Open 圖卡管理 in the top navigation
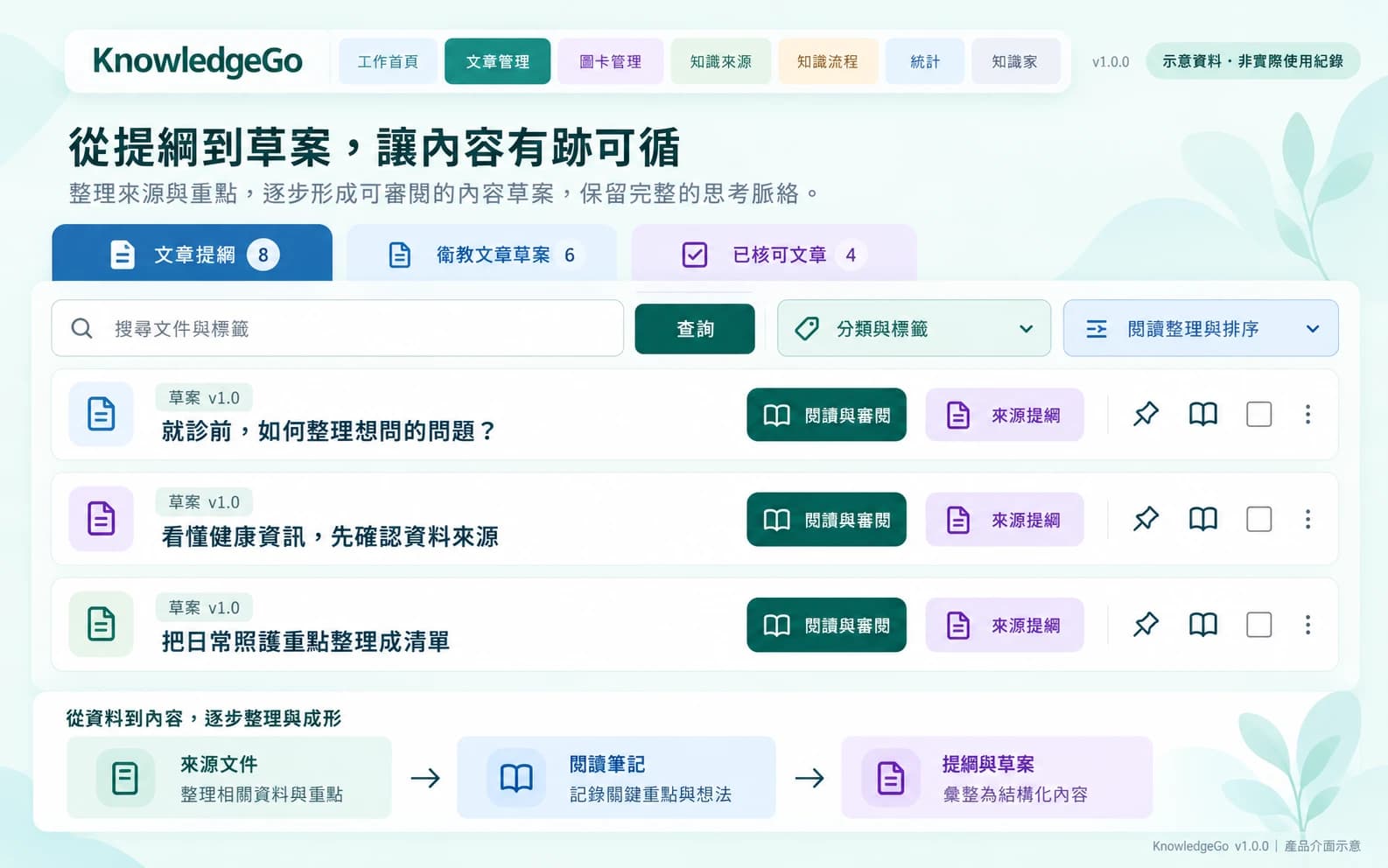 pos(610,61)
